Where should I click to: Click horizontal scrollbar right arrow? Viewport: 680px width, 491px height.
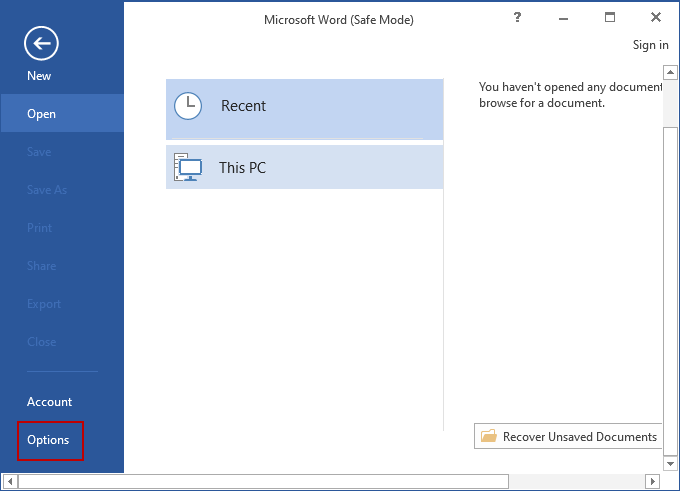click(x=653, y=481)
